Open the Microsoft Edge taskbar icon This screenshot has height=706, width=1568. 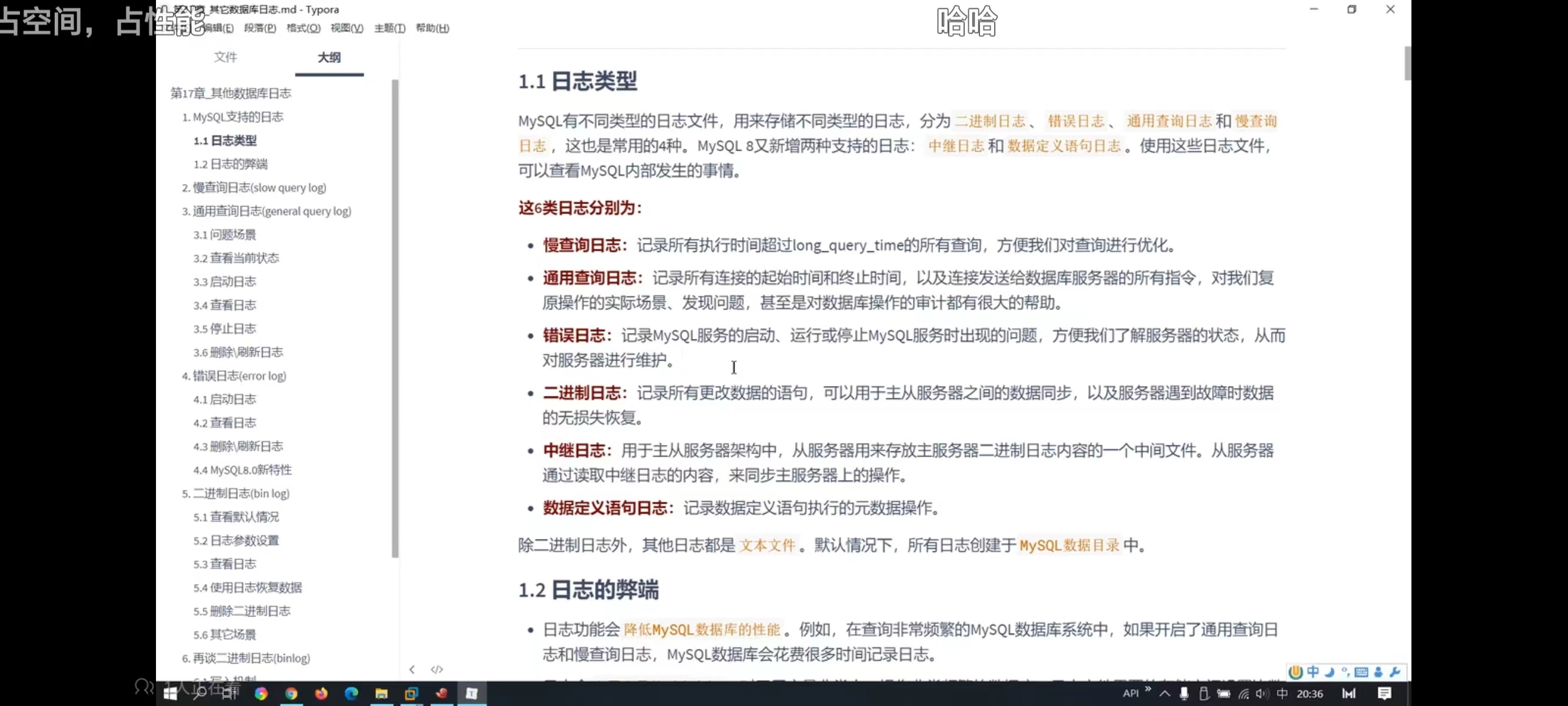[x=351, y=693]
